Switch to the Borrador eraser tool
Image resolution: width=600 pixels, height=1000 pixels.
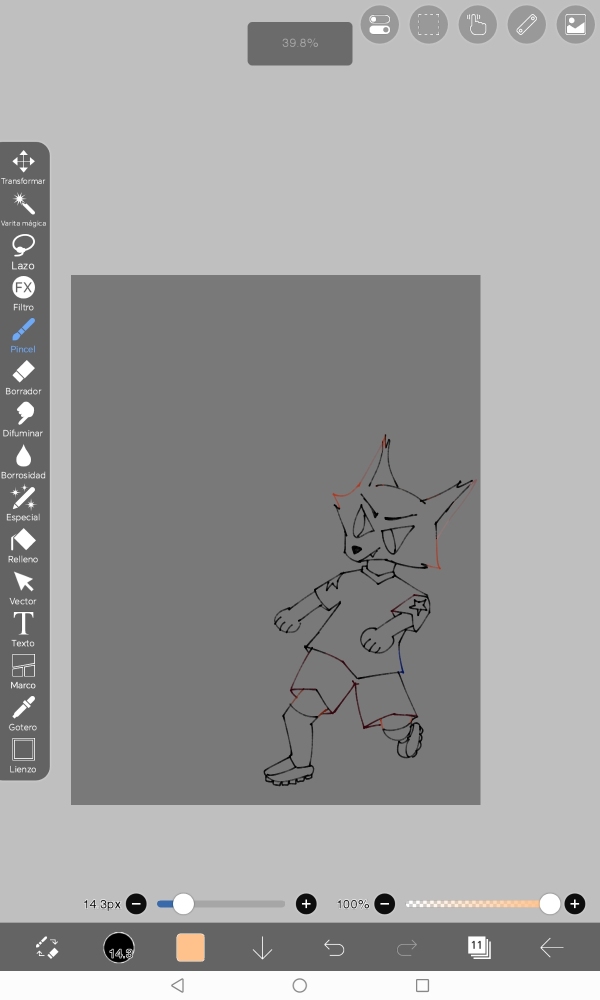tap(23, 378)
